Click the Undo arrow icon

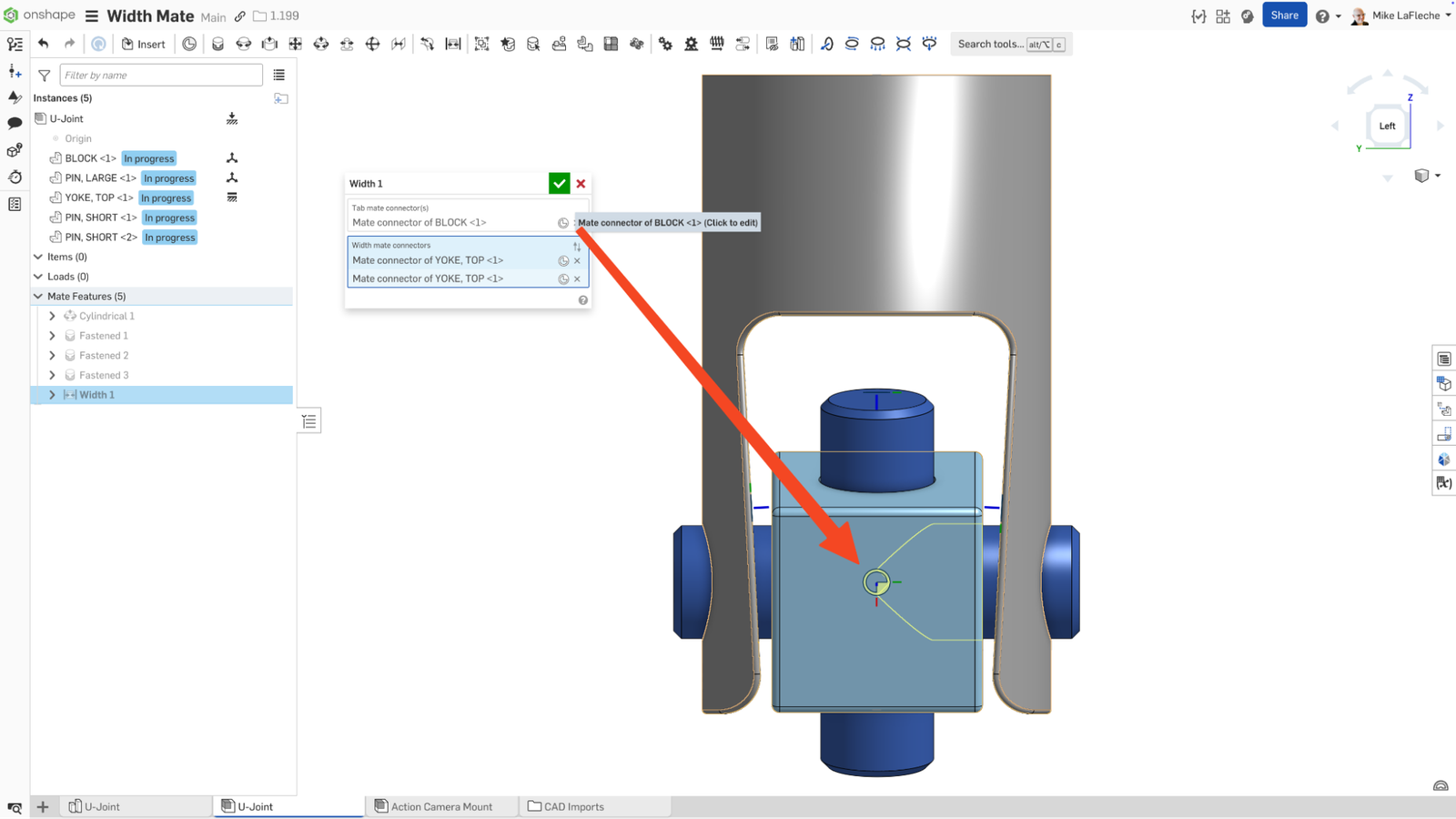pyautogui.click(x=43, y=43)
